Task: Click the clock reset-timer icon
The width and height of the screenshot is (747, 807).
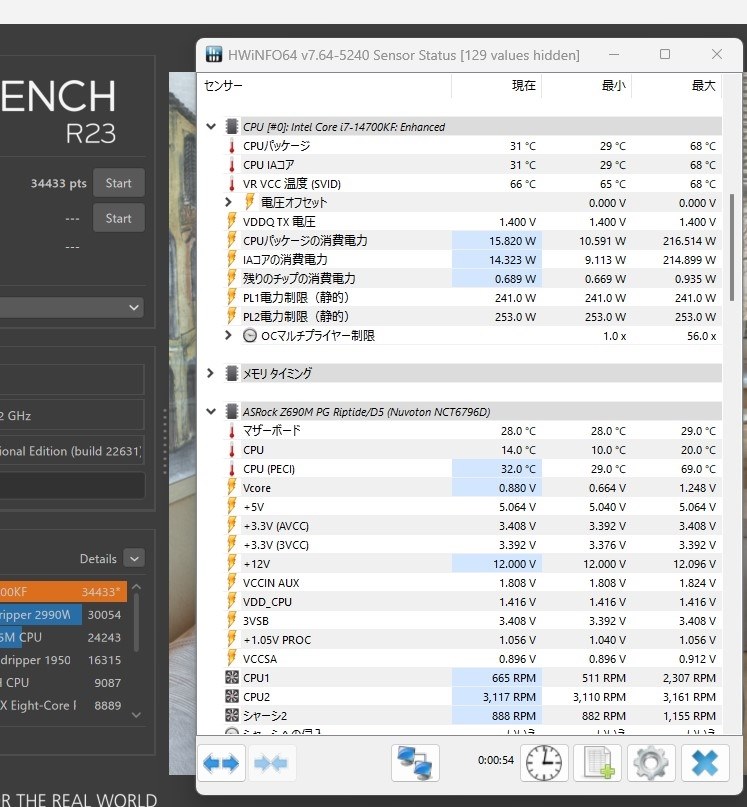Action: 544,763
